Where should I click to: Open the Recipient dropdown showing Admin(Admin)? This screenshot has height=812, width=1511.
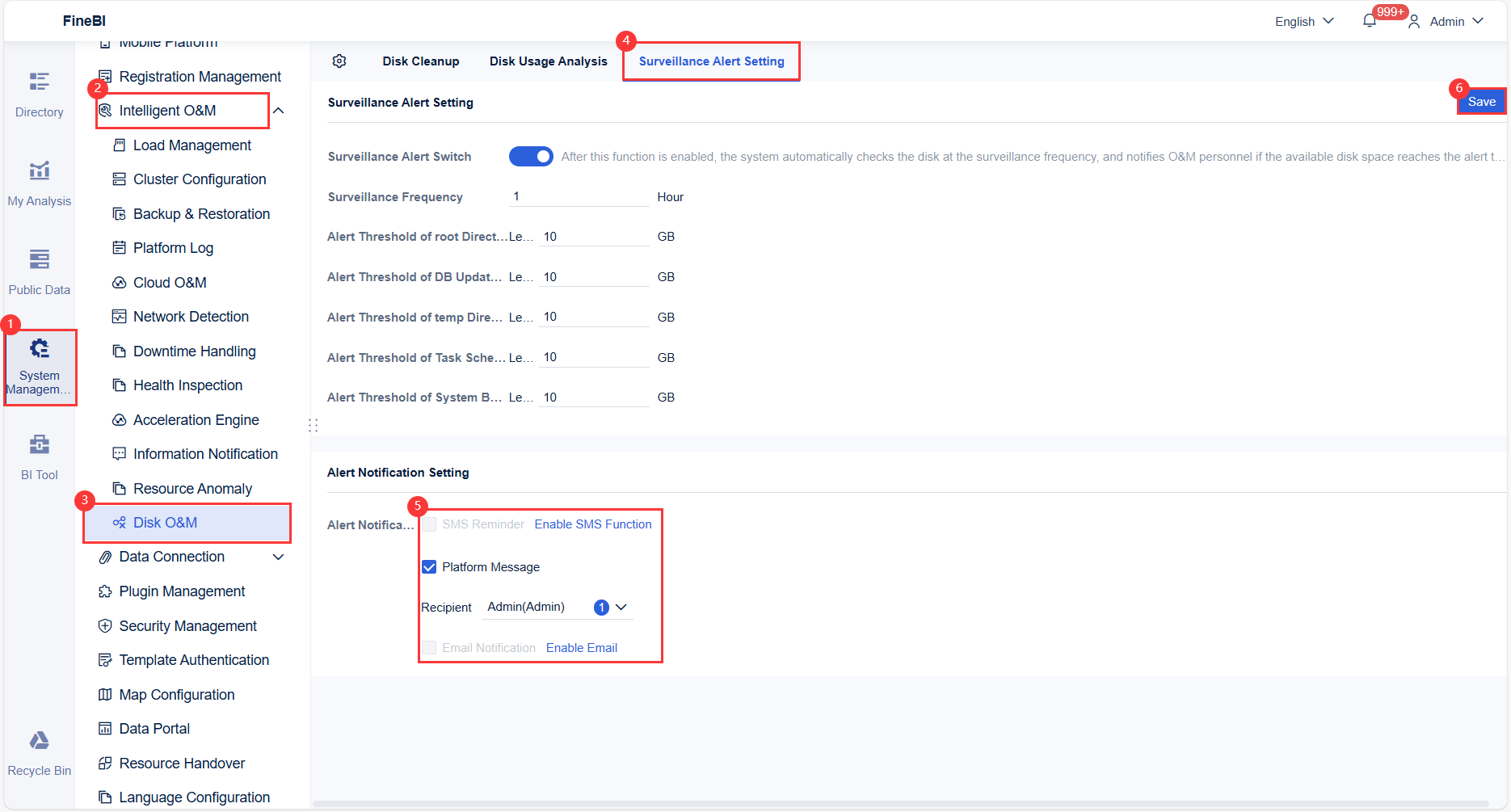click(621, 607)
